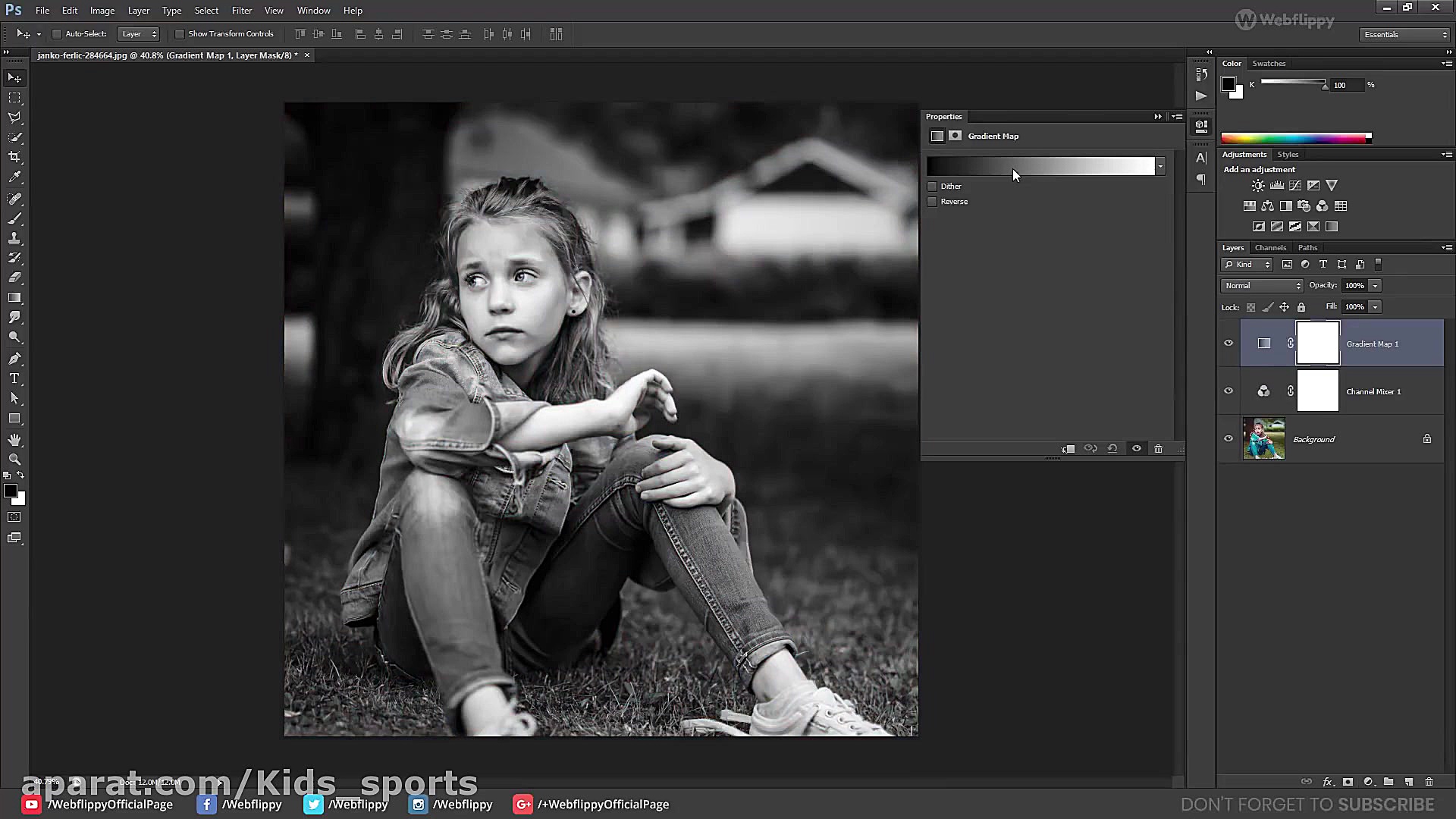Select the Zoom tool in toolbar
Screen dimensions: 1456x819
pyautogui.click(x=14, y=460)
